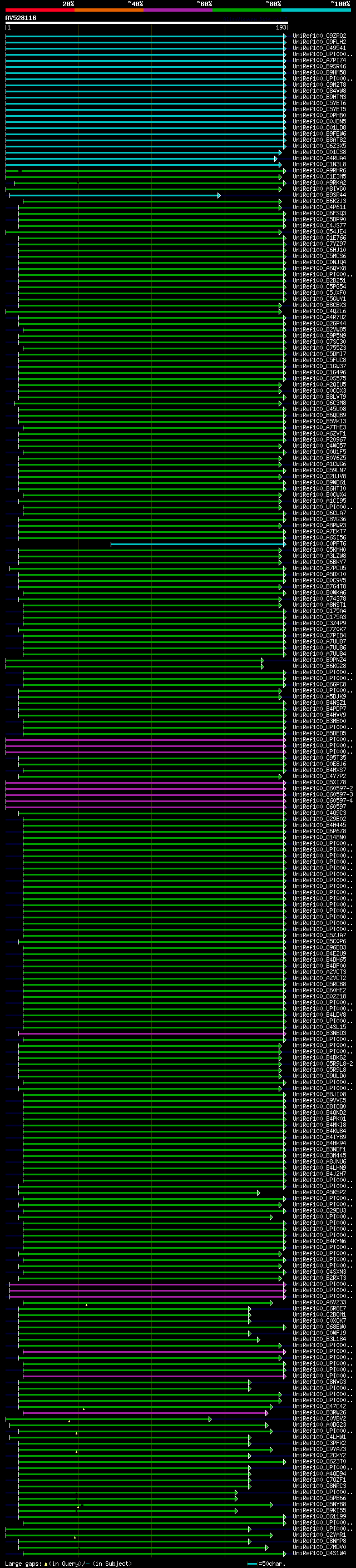Screen dimensions: 356x1568
Task: Click the UniRef100_A4RUA4 label
Action: click(319, 159)
